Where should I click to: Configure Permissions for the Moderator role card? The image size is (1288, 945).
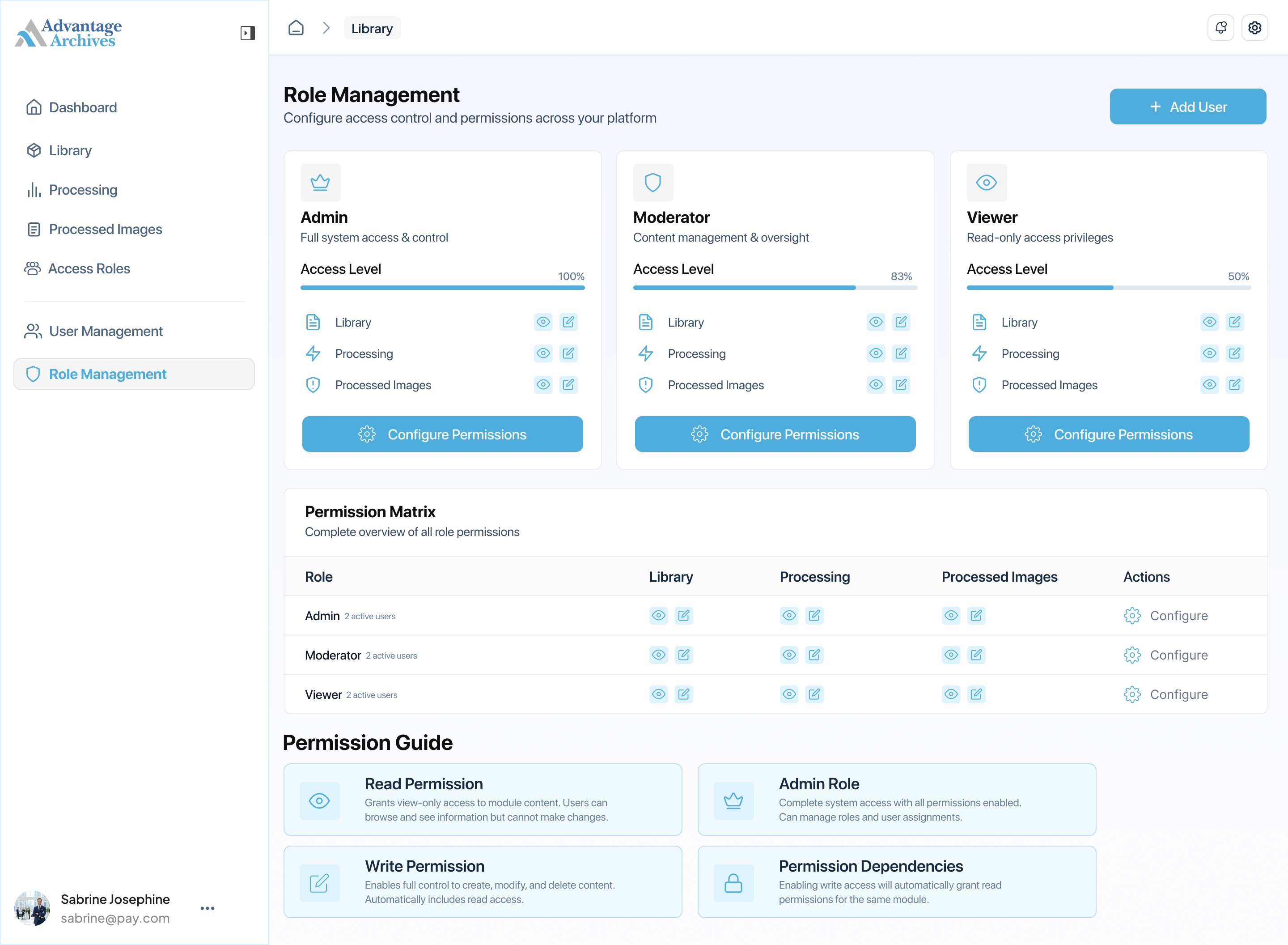pos(775,434)
